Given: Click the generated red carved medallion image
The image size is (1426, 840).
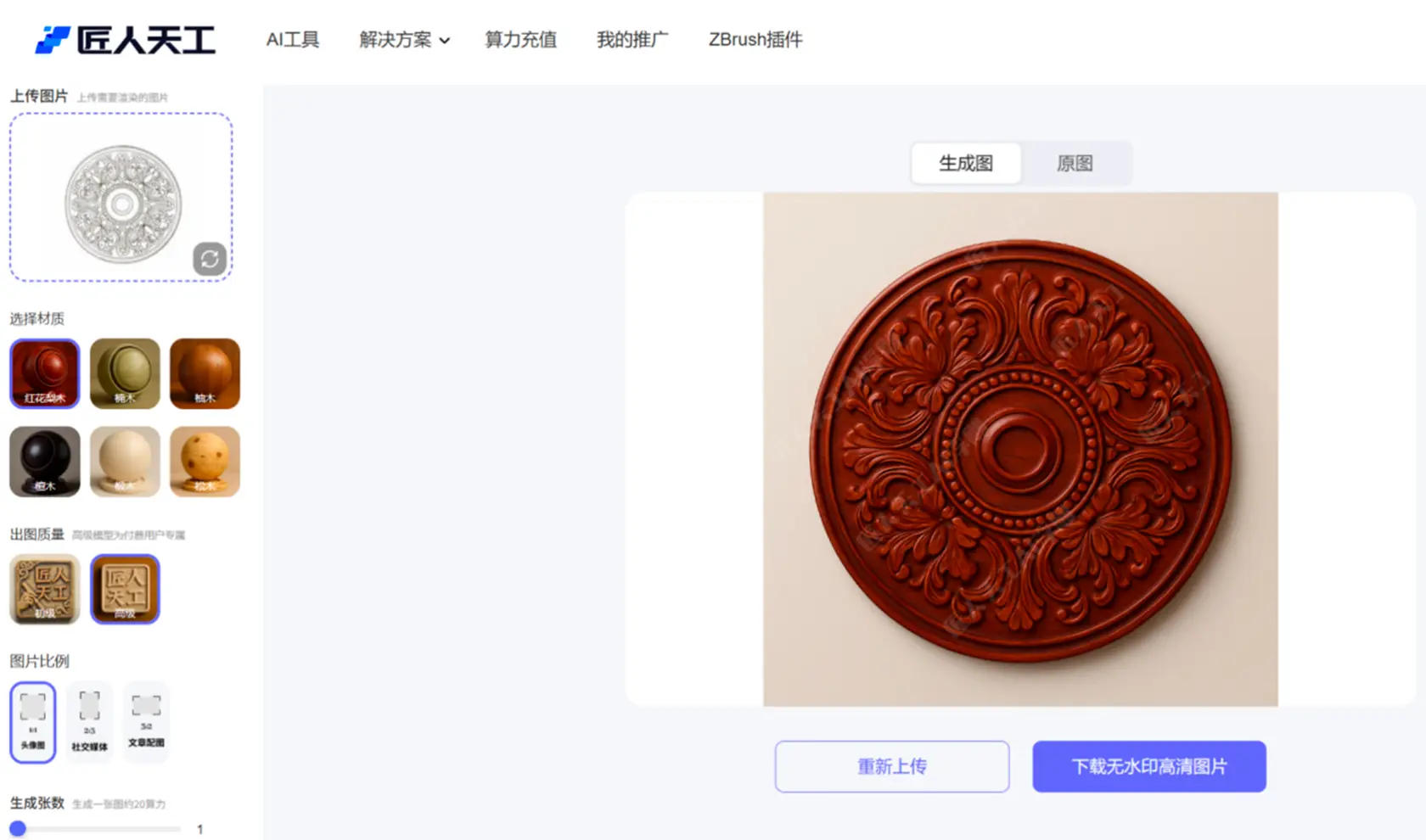Looking at the screenshot, I should 1020,450.
